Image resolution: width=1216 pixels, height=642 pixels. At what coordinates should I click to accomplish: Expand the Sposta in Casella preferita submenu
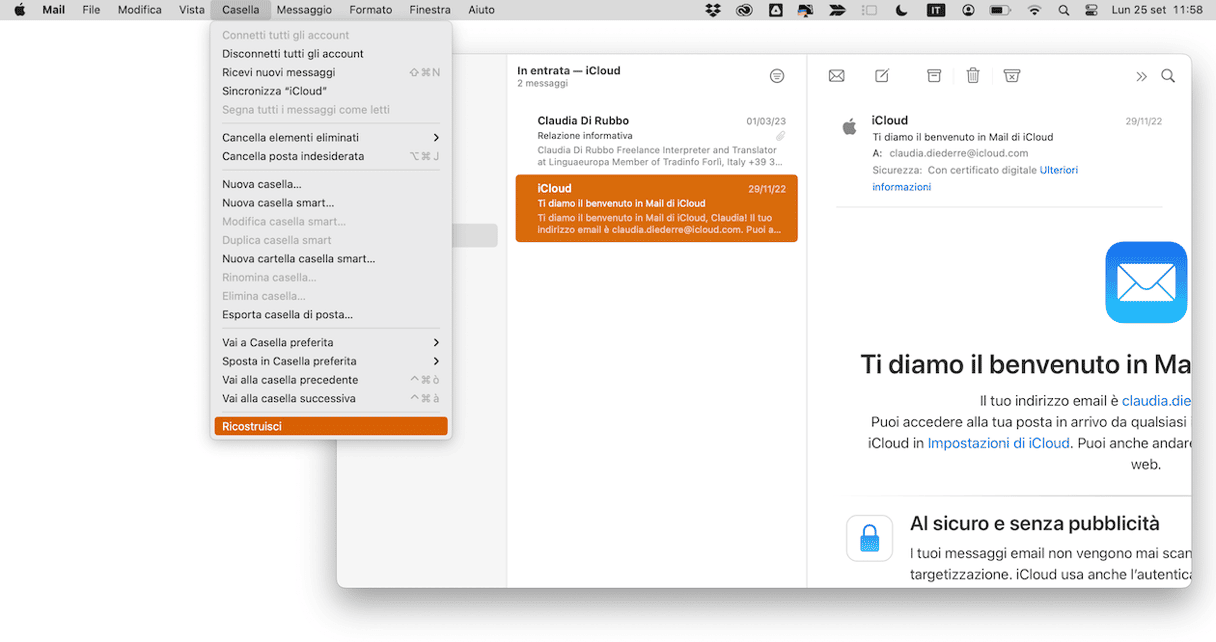pos(331,361)
